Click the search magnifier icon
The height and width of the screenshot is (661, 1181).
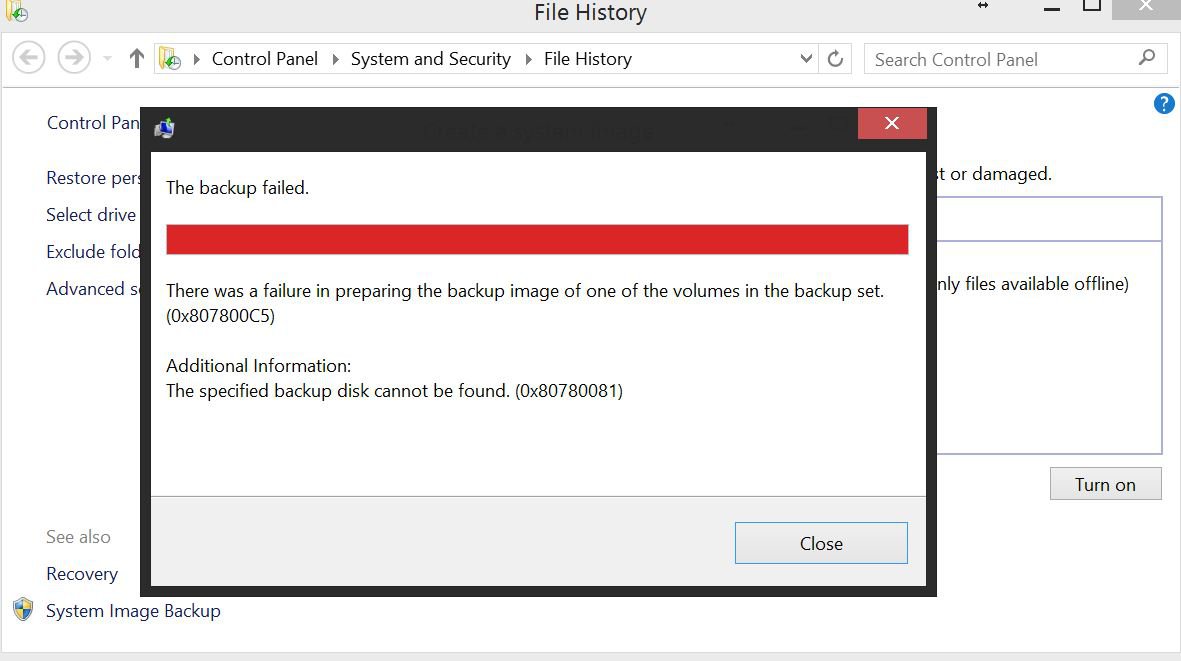pyautogui.click(x=1146, y=58)
